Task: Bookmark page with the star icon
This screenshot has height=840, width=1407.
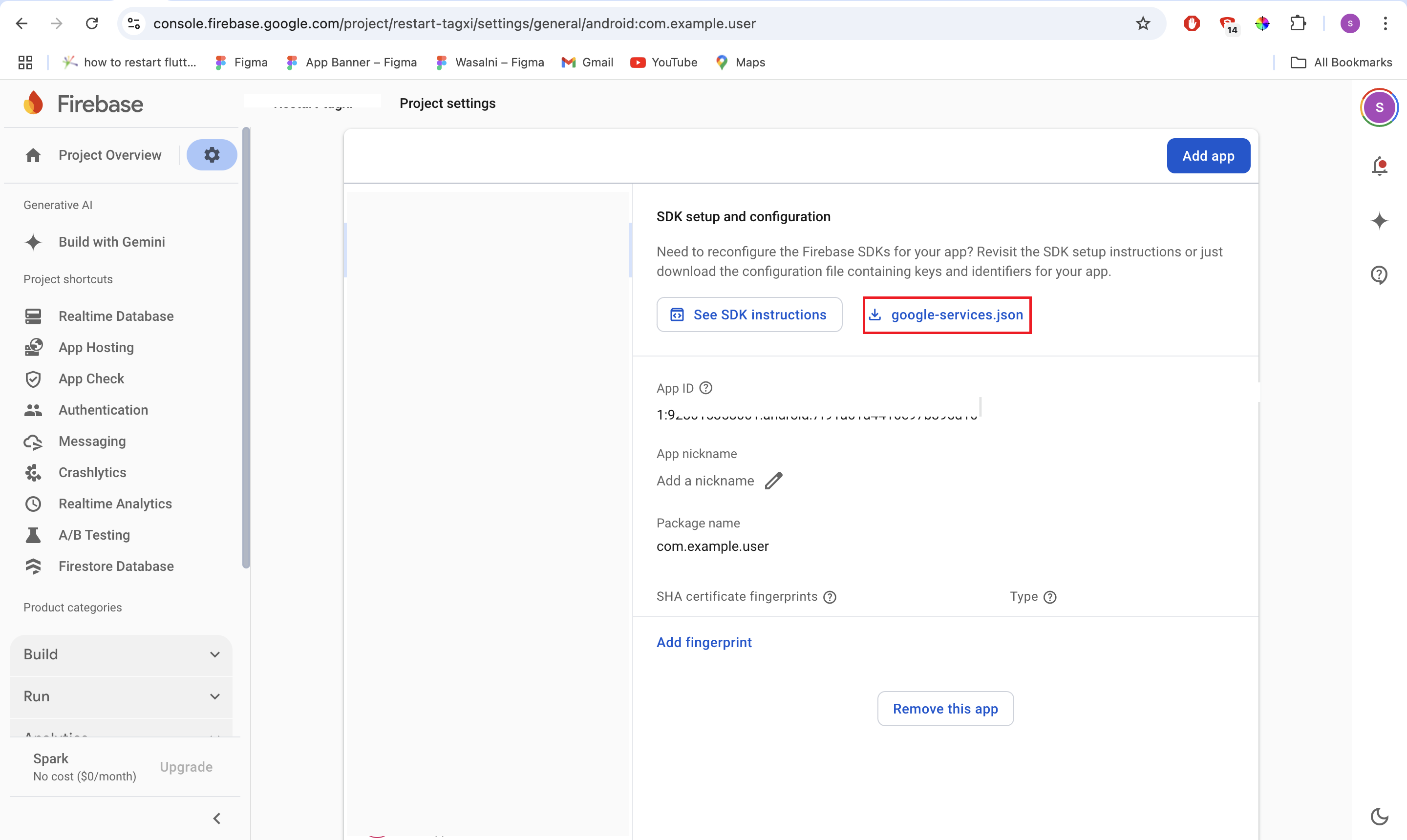Action: 1143,23
